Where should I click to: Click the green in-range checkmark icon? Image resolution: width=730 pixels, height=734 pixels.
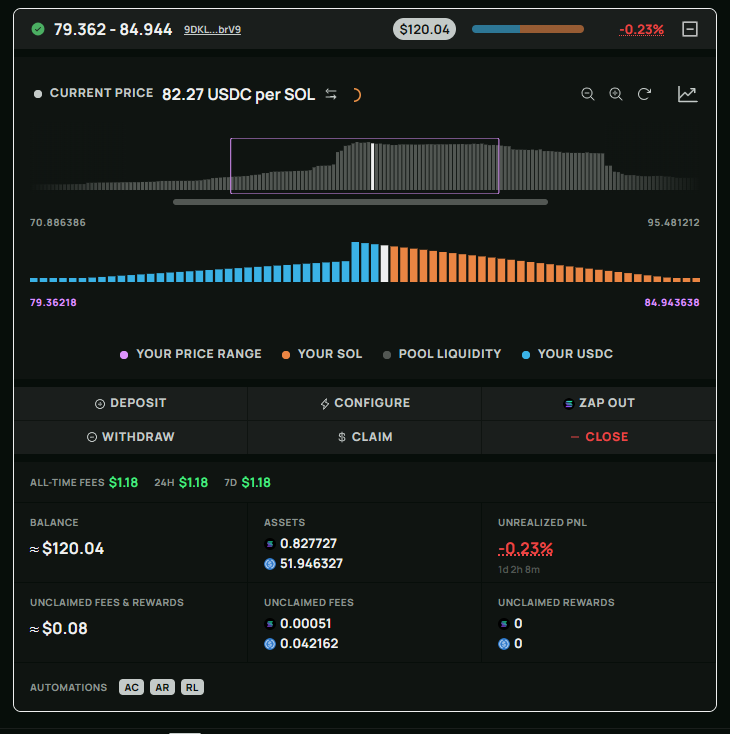click(38, 29)
